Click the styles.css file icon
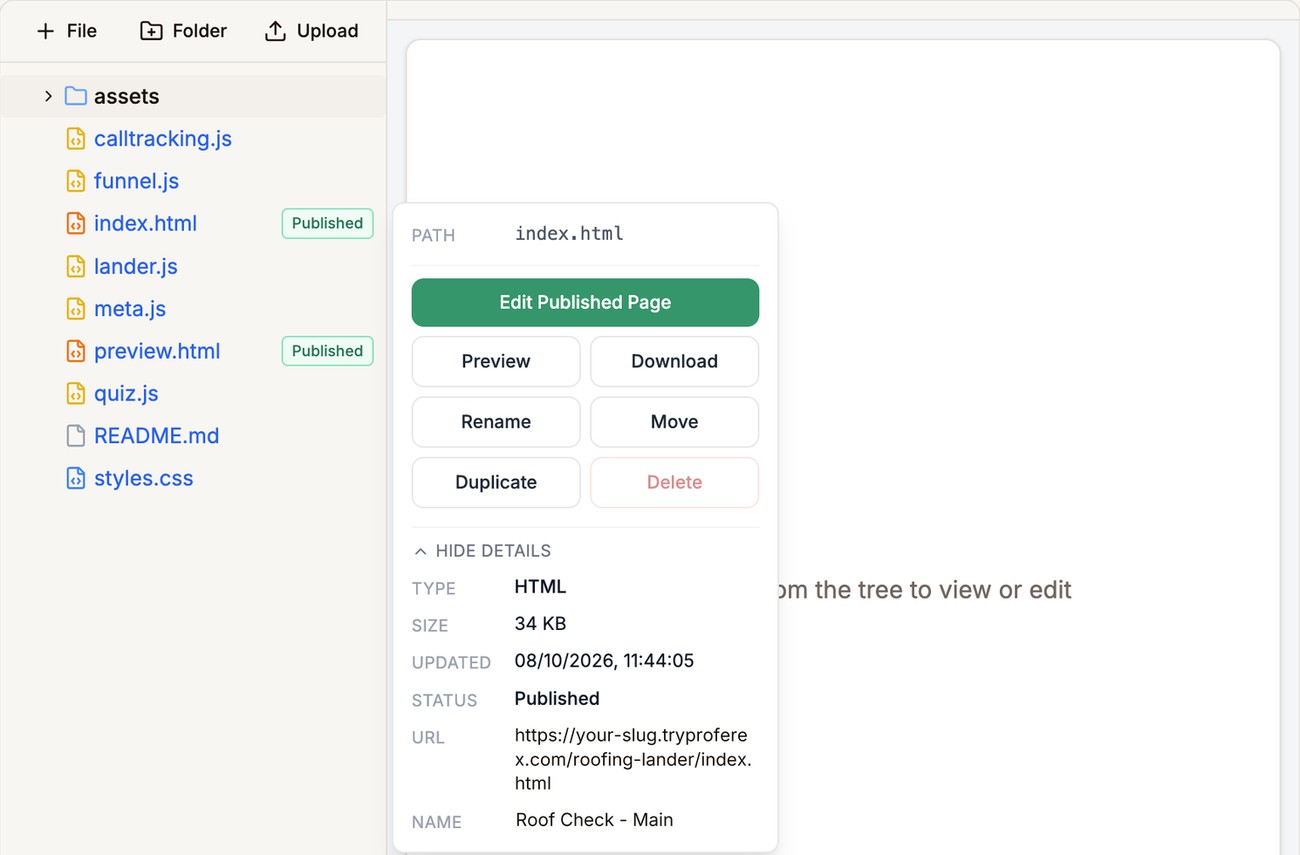1300x855 pixels. tap(76, 478)
